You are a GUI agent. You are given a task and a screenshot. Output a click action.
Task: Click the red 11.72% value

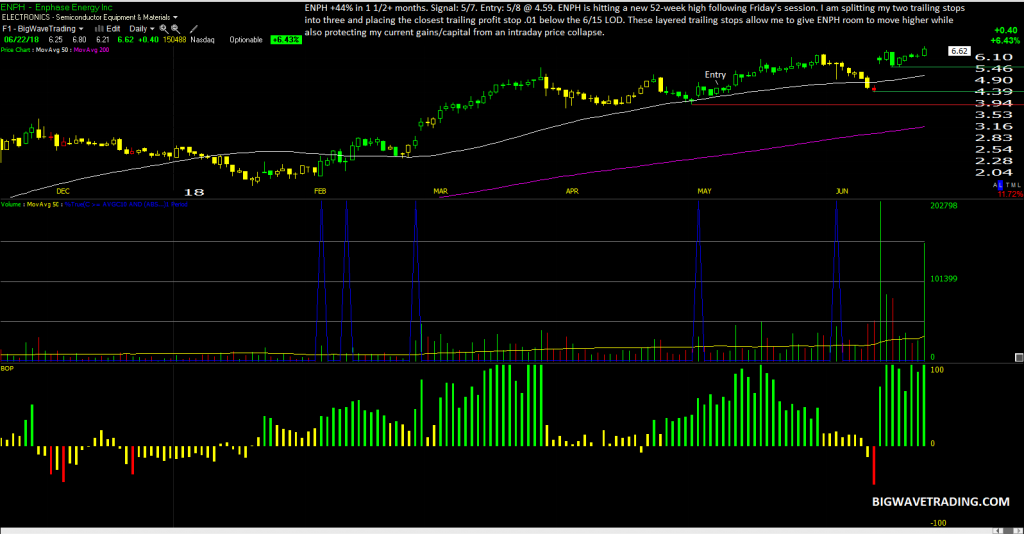pyautogui.click(x=1010, y=194)
